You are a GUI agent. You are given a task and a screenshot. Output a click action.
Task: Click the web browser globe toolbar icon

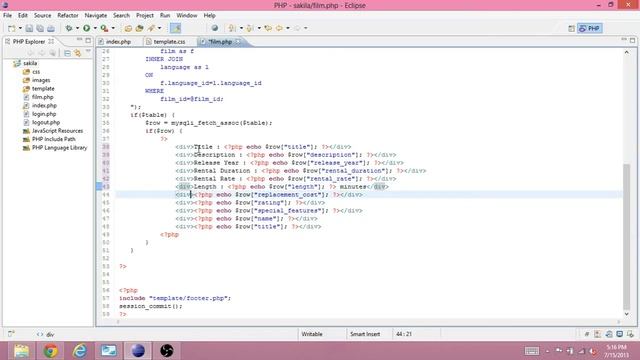(x=215, y=28)
